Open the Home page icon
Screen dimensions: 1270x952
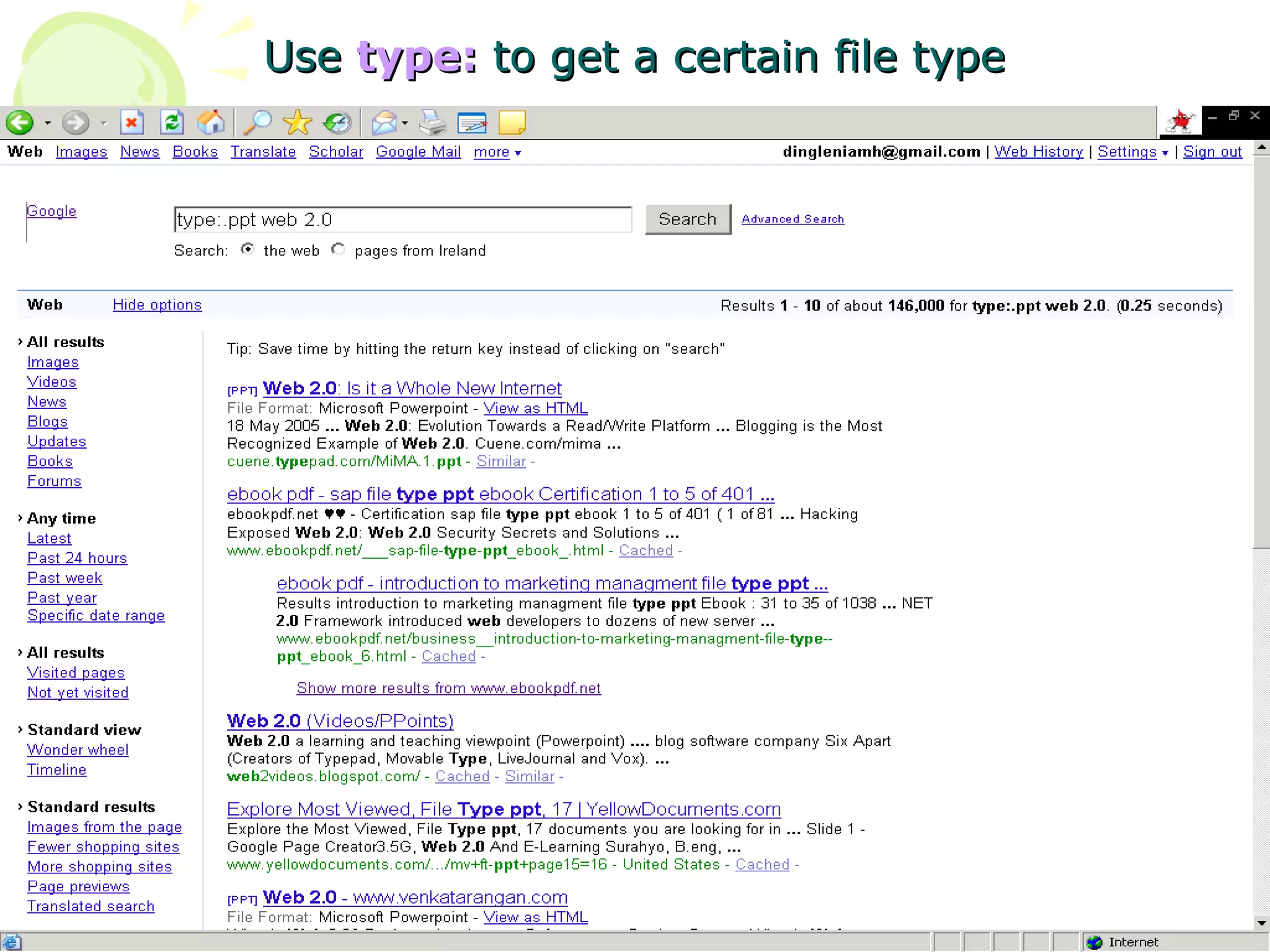[x=211, y=122]
